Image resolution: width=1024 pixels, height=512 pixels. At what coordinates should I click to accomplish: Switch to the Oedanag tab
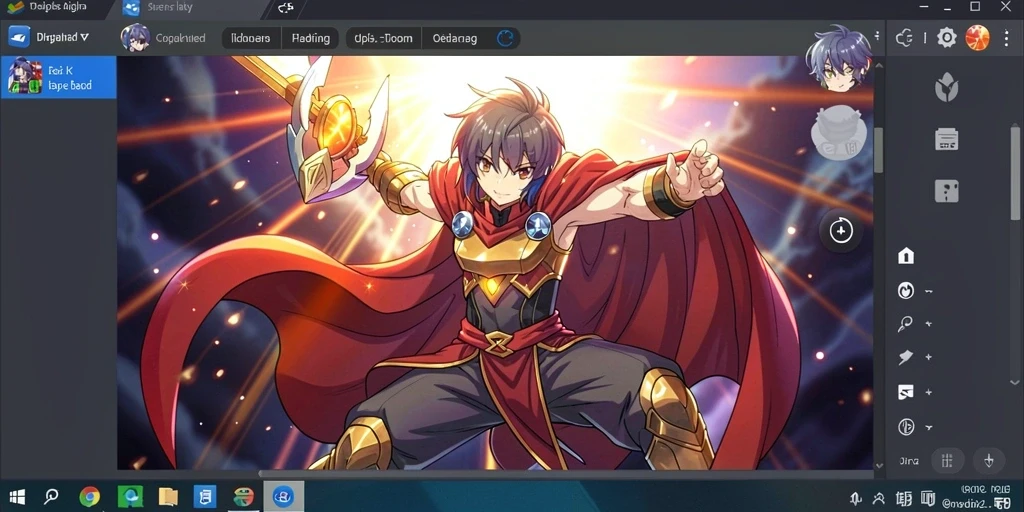(455, 38)
